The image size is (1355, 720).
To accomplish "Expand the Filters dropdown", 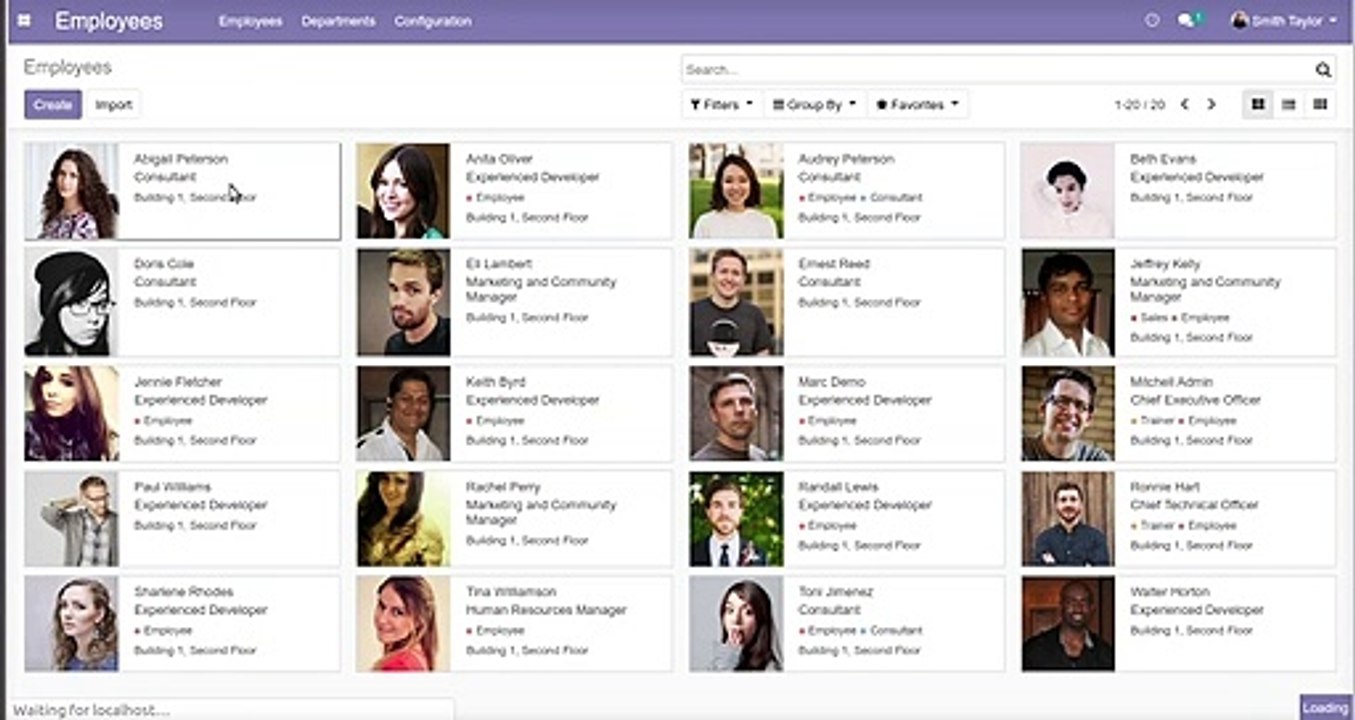I will coord(722,104).
